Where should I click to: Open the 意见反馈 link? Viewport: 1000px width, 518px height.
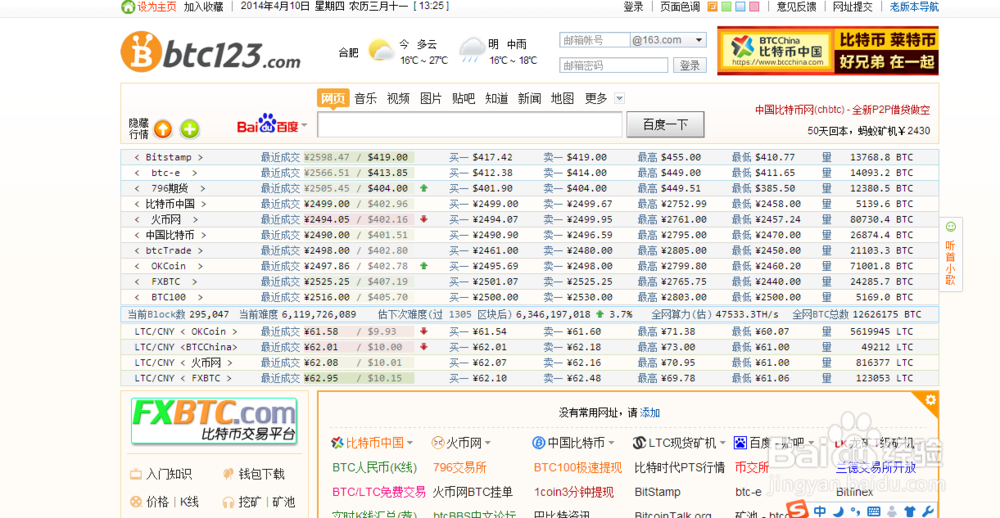point(796,7)
